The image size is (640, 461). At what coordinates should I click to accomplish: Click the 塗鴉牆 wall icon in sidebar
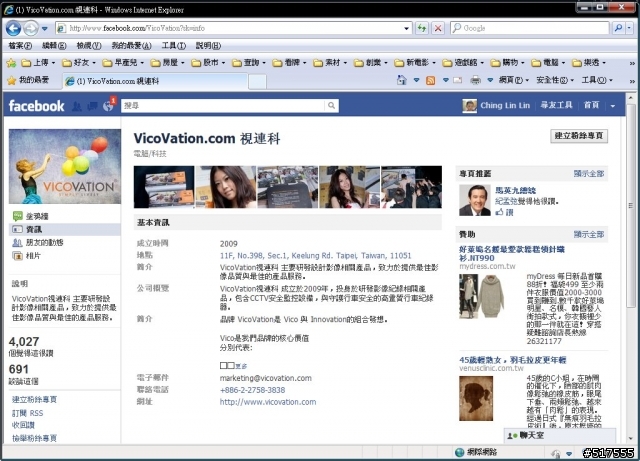(18, 216)
